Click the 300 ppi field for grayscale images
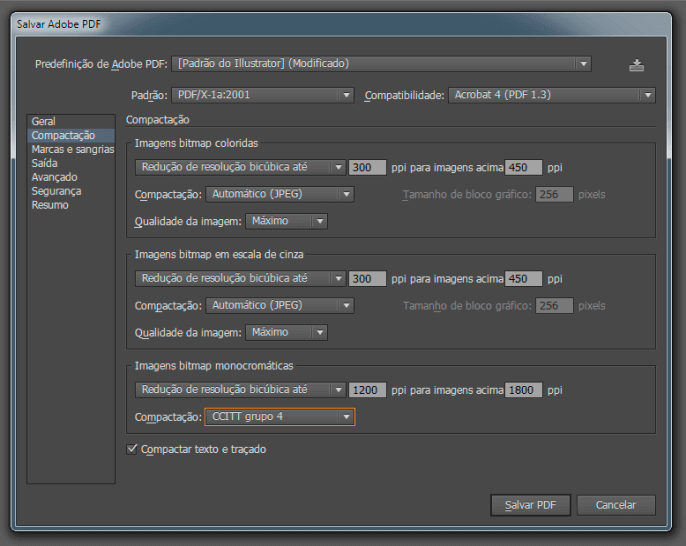This screenshot has width=686, height=546. [x=367, y=279]
